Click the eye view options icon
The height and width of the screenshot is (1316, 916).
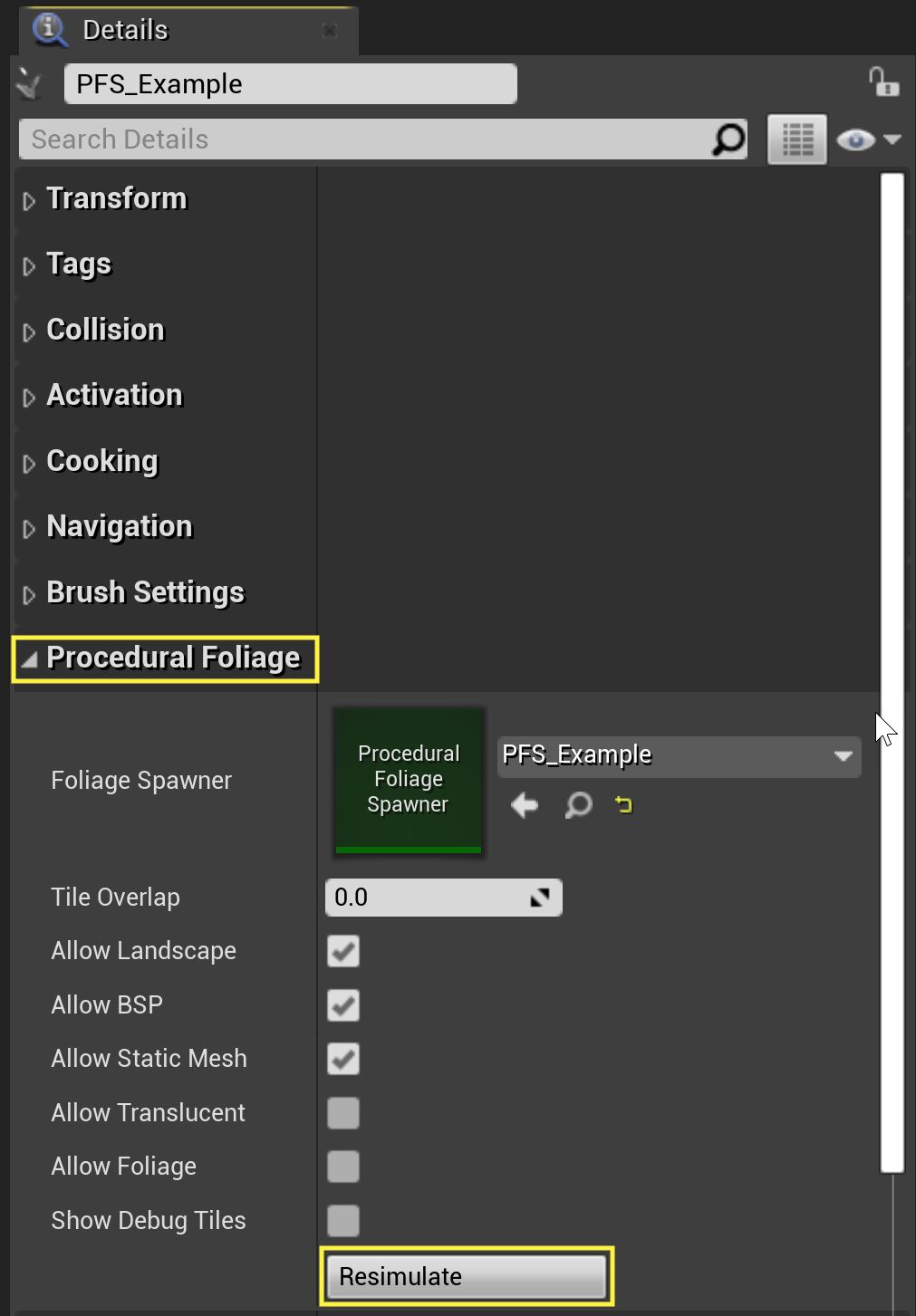click(856, 139)
